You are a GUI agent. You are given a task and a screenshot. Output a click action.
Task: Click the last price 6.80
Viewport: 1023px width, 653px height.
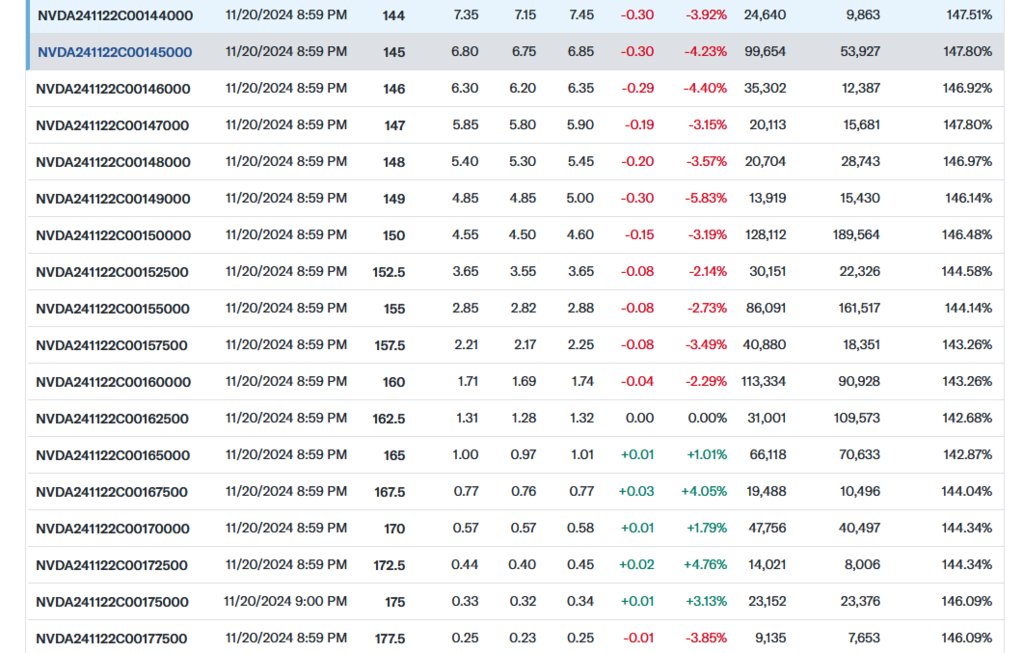465,52
